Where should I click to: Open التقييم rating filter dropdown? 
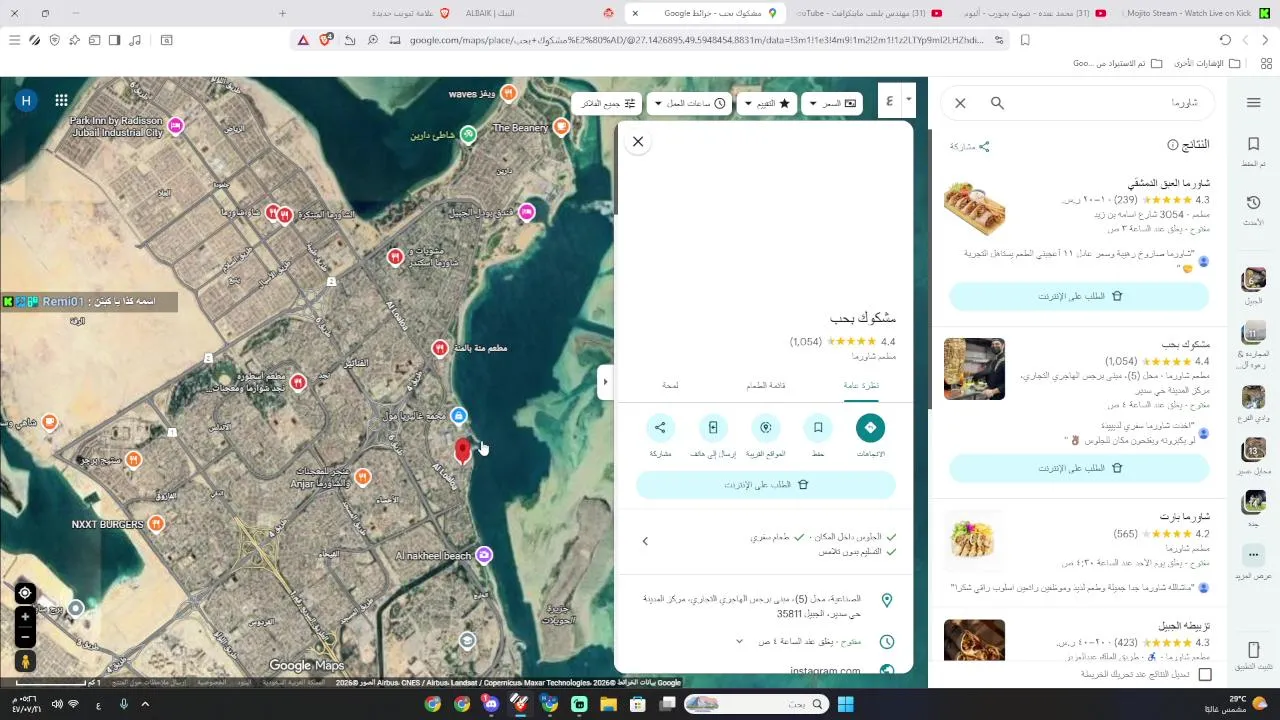tap(767, 103)
